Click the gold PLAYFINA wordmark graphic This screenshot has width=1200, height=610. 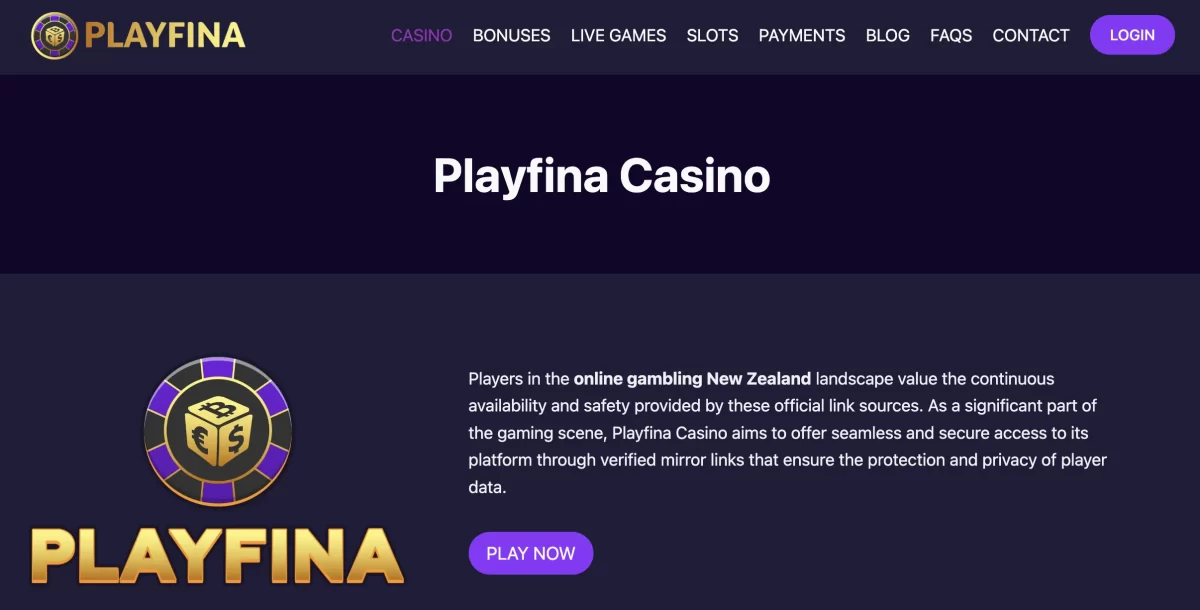pyautogui.click(x=217, y=553)
